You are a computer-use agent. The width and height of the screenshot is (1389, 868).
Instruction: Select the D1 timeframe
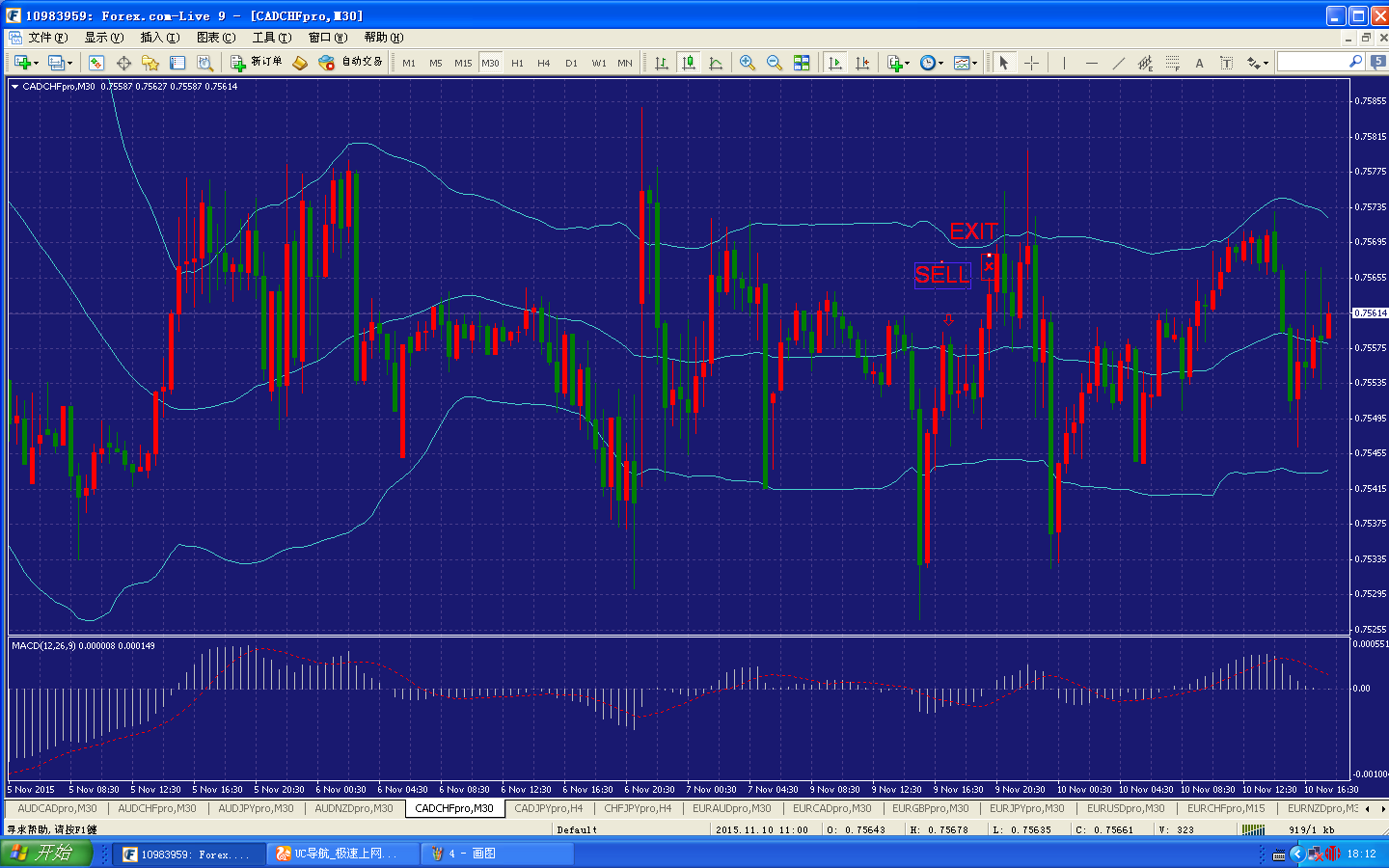571,63
